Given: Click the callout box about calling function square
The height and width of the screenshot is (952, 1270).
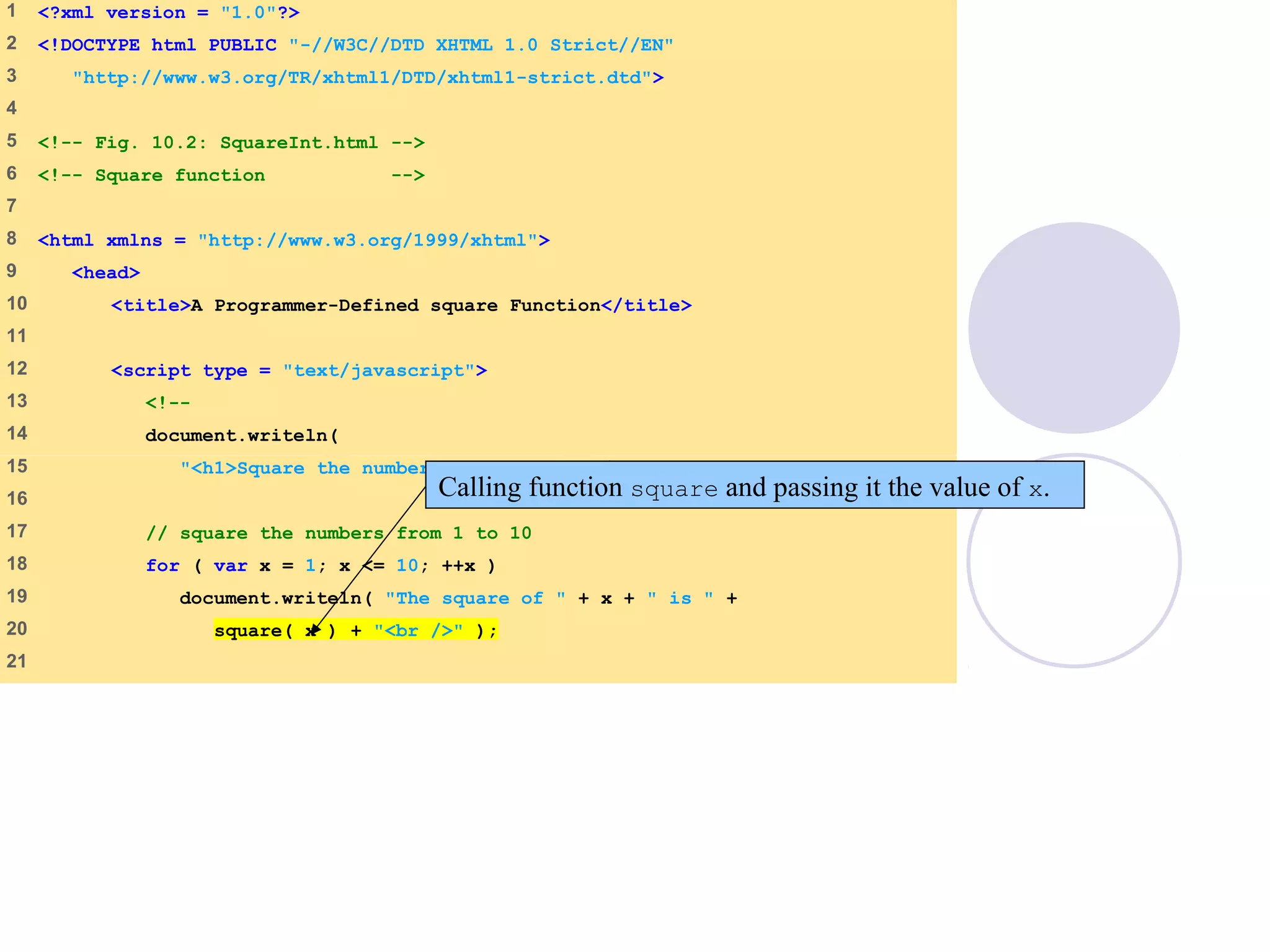Looking at the screenshot, I should coord(754,486).
